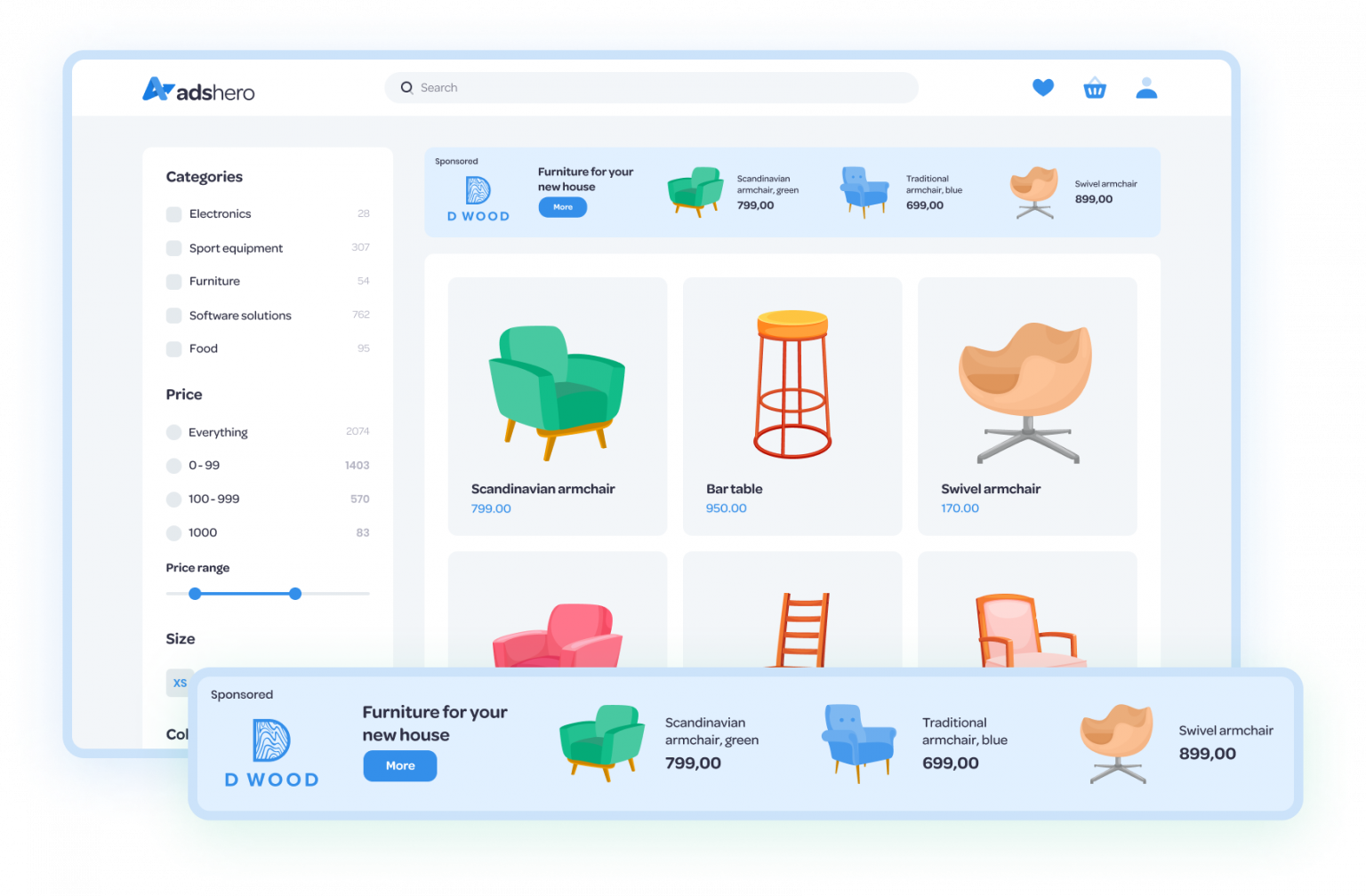Select the Everything price radio button

click(x=174, y=432)
